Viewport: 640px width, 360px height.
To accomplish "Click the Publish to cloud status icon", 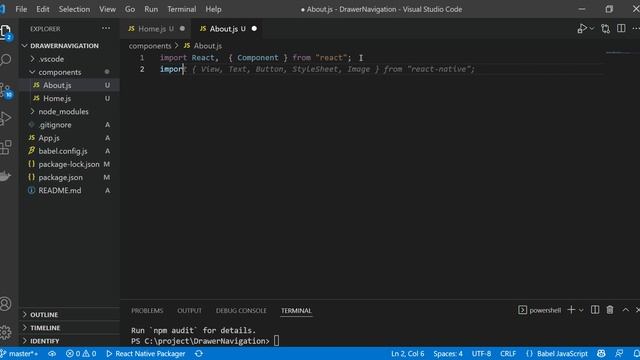I will 52,353.
